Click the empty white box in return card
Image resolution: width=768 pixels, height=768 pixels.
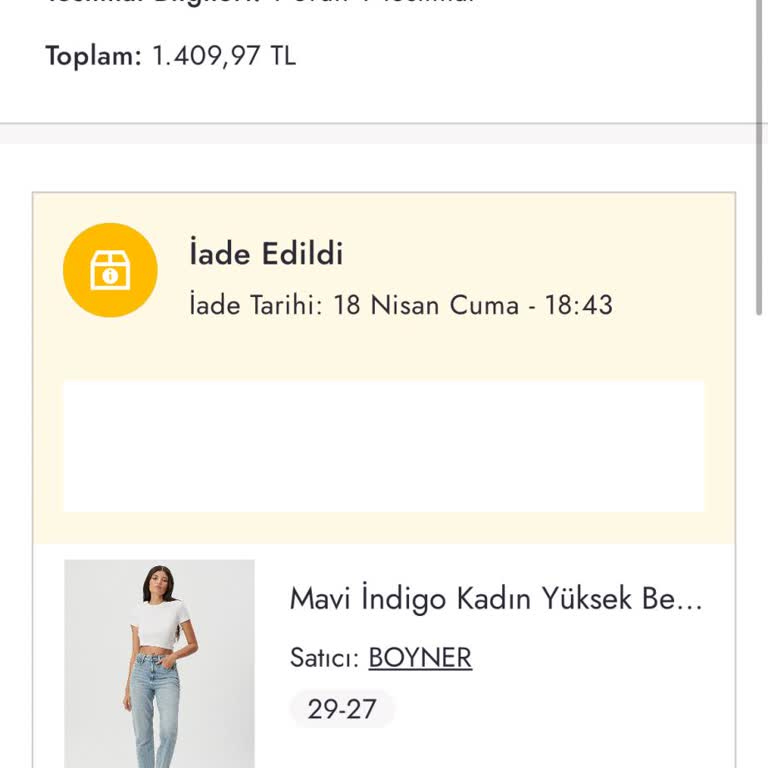(384, 446)
